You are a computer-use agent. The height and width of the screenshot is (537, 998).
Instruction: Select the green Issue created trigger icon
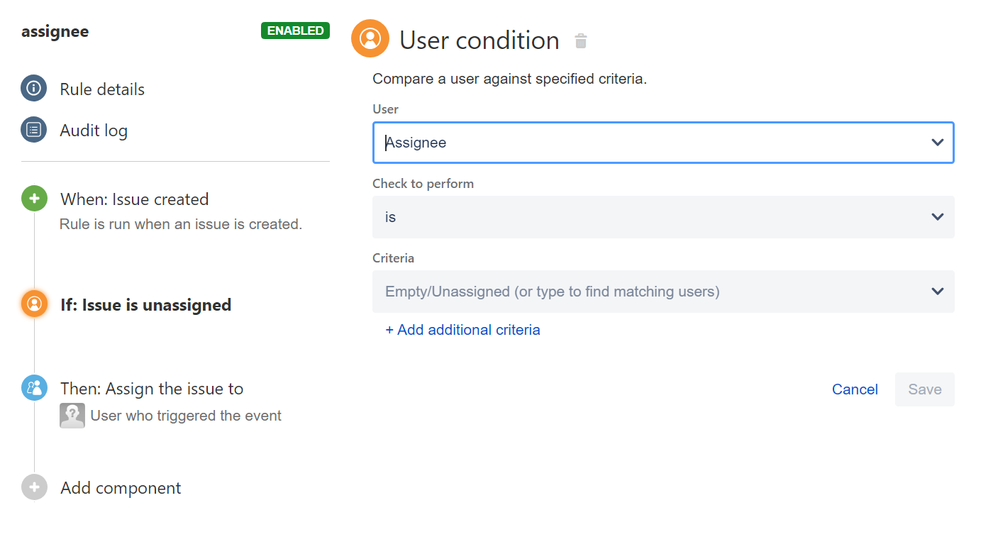click(x=34, y=199)
